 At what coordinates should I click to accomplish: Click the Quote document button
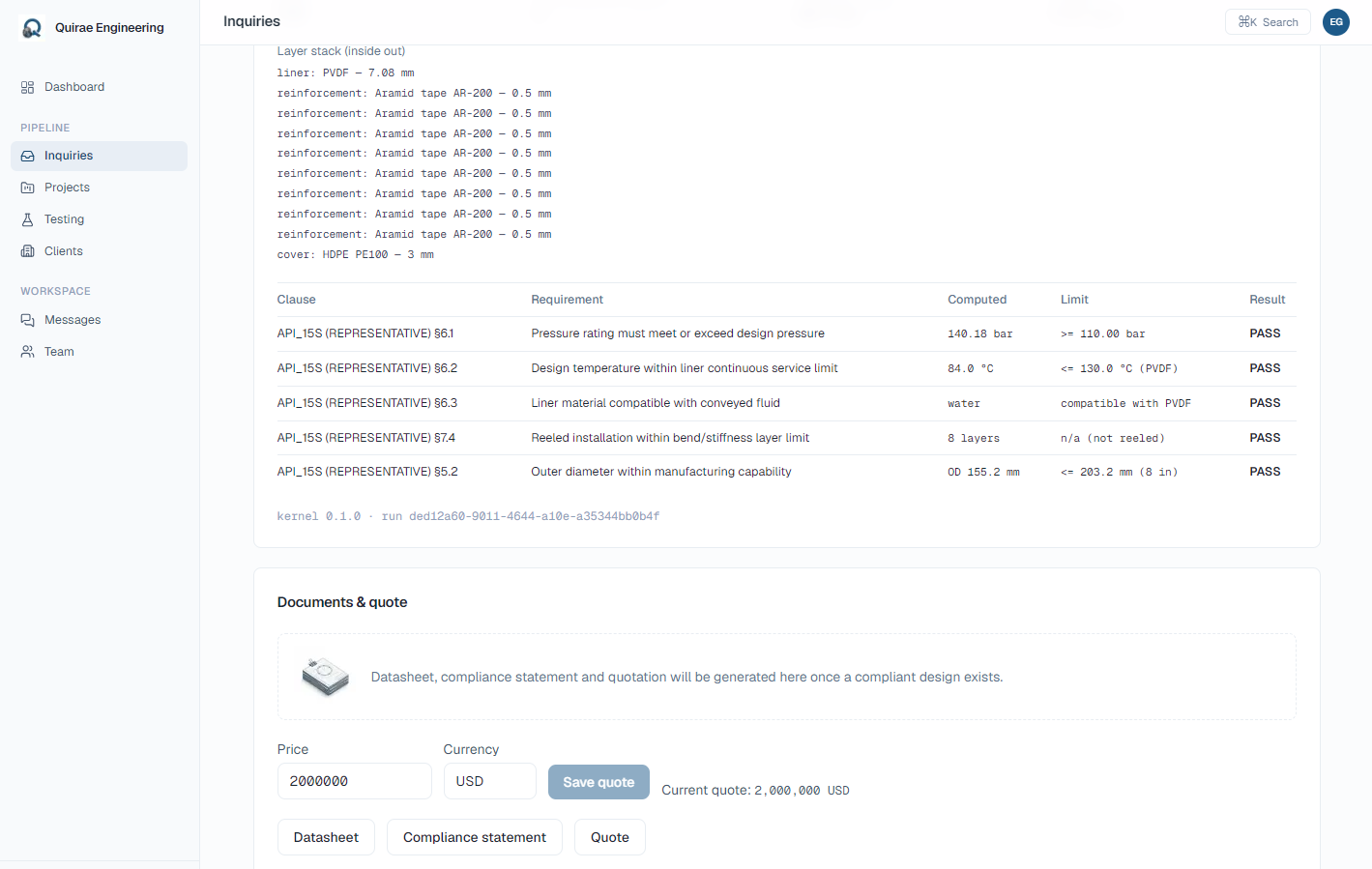tap(610, 837)
